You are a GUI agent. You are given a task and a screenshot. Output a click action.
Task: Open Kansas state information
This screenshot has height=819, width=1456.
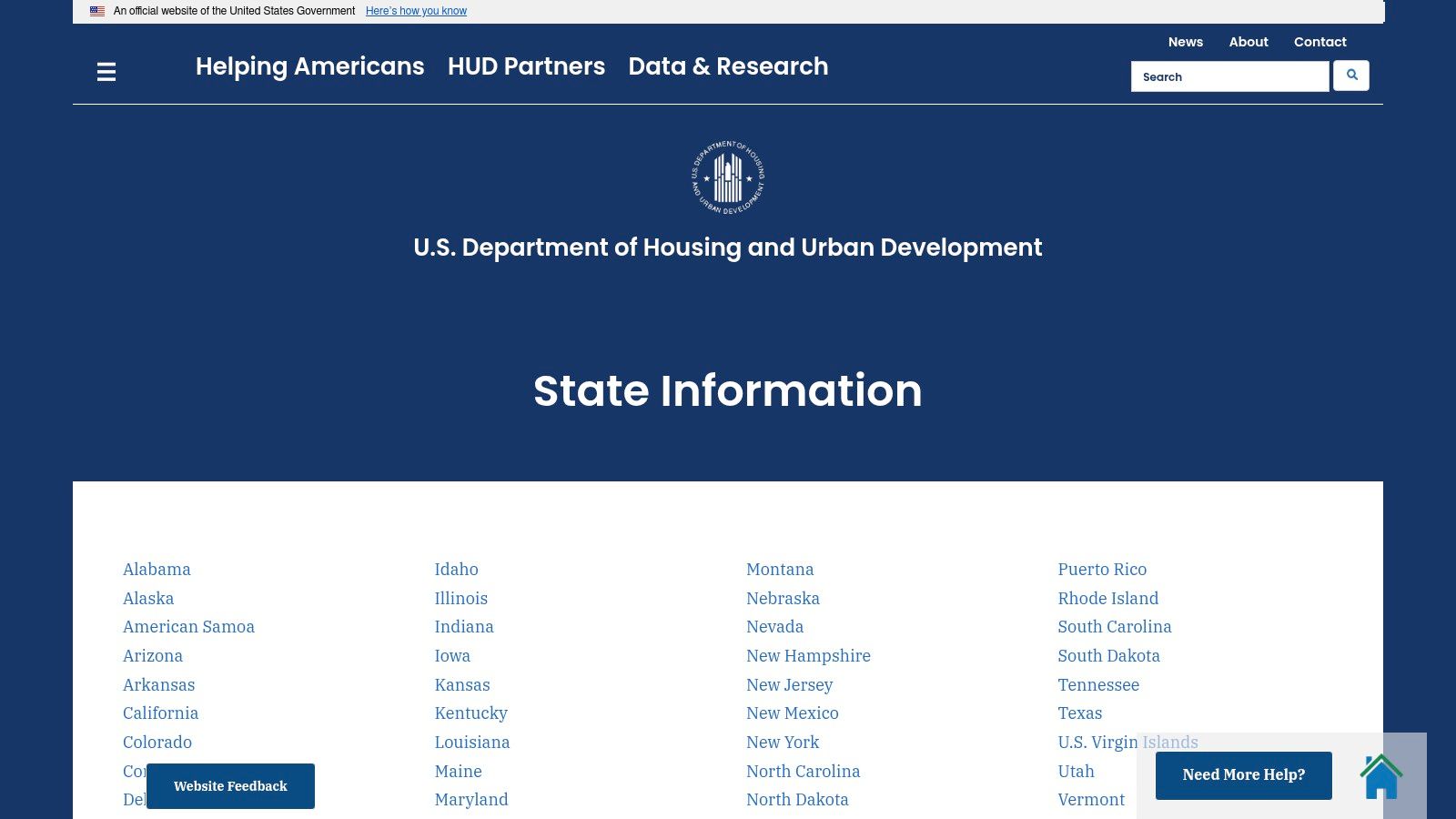coord(462,685)
